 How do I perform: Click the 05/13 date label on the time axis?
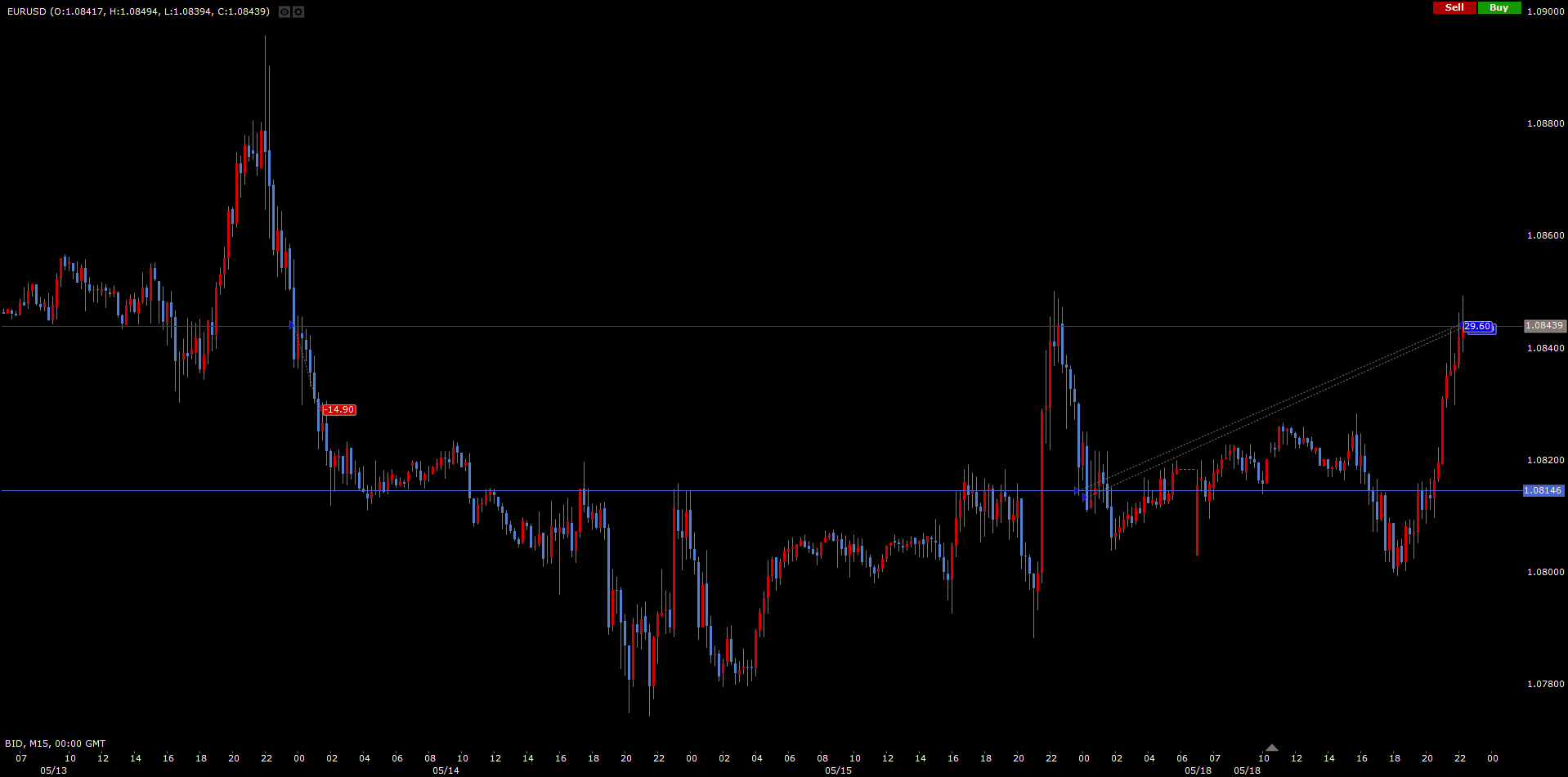coord(53,770)
